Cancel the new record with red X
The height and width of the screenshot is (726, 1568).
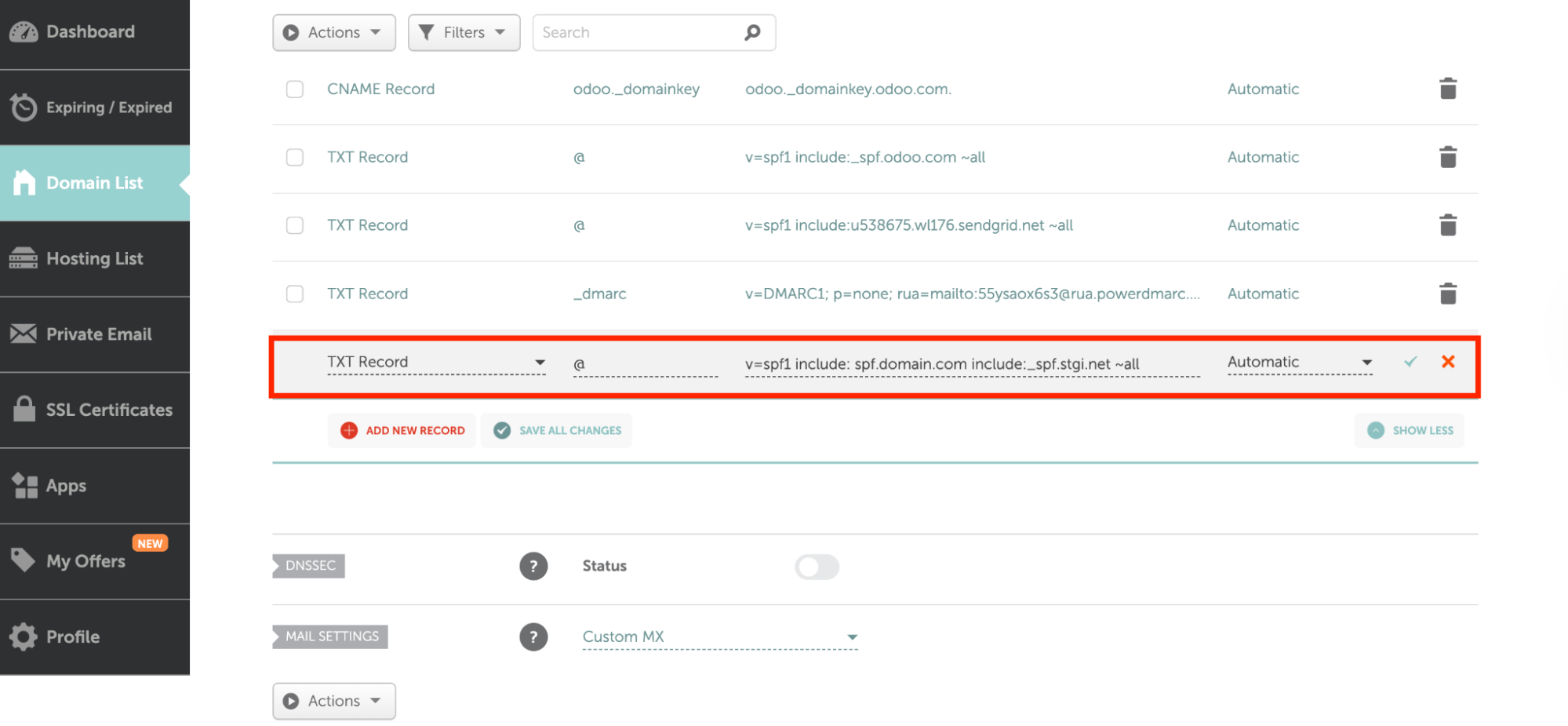click(1447, 362)
